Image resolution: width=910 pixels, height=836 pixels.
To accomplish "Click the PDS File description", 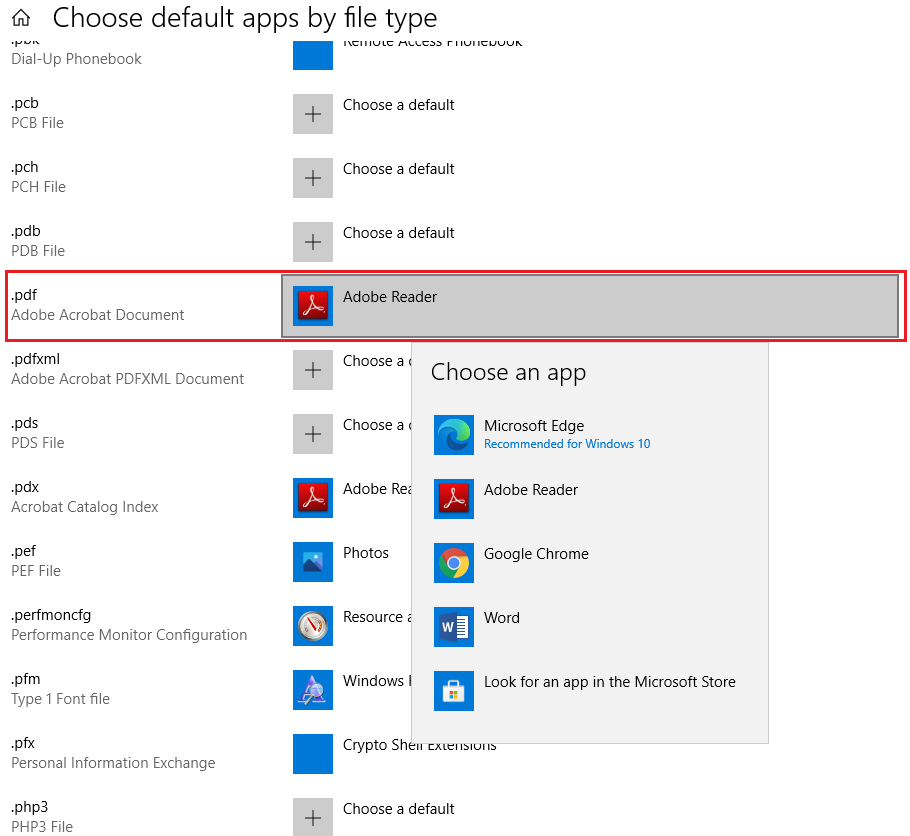I will pos(38,442).
